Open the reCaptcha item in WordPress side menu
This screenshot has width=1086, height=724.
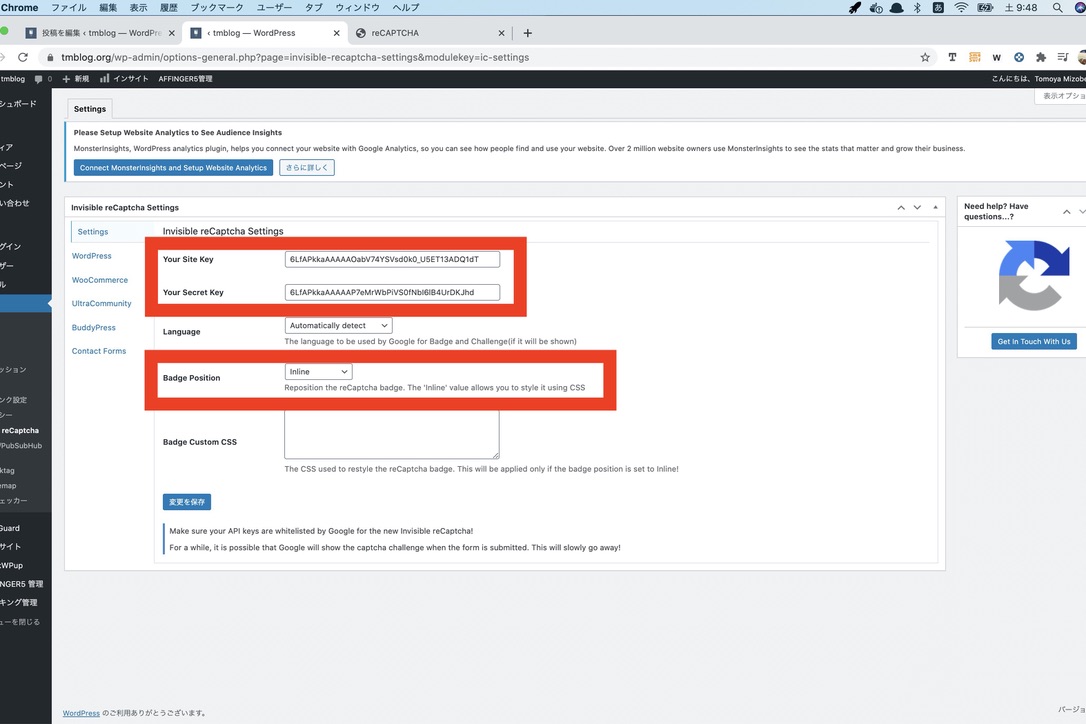coord(21,431)
